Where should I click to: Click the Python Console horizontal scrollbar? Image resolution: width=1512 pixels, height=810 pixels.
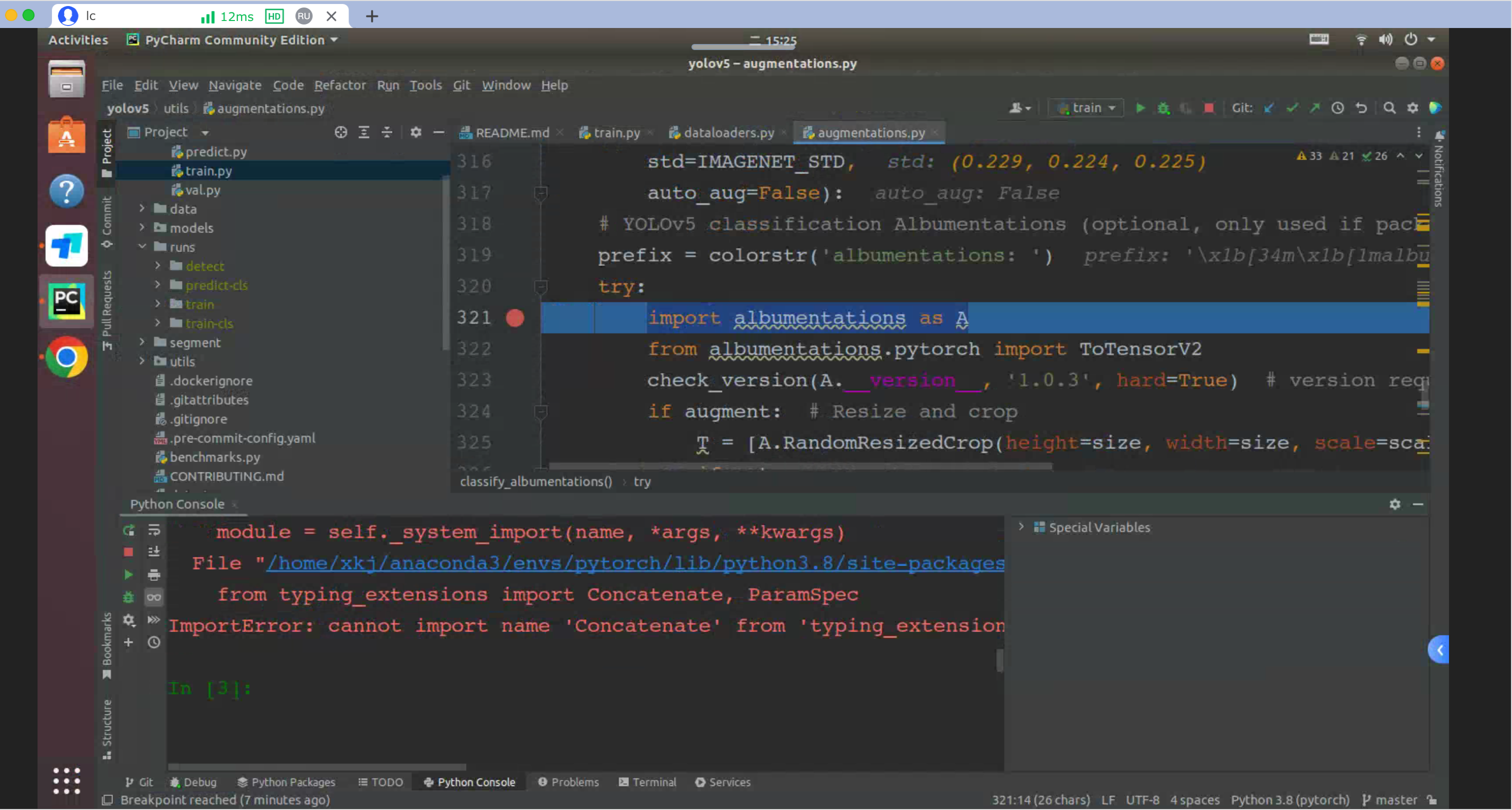pos(317,767)
